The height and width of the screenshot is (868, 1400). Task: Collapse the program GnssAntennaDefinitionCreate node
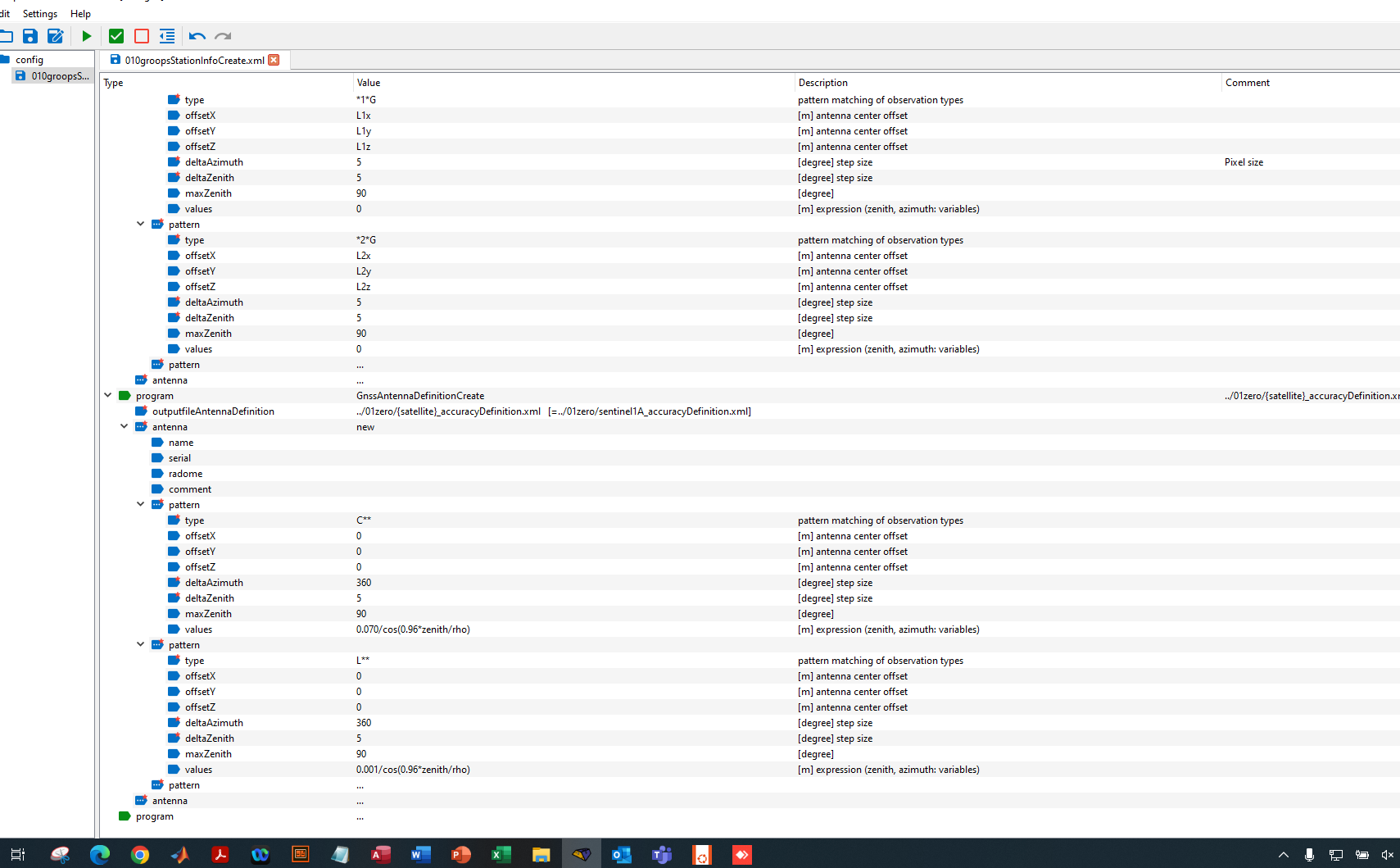pyautogui.click(x=108, y=394)
